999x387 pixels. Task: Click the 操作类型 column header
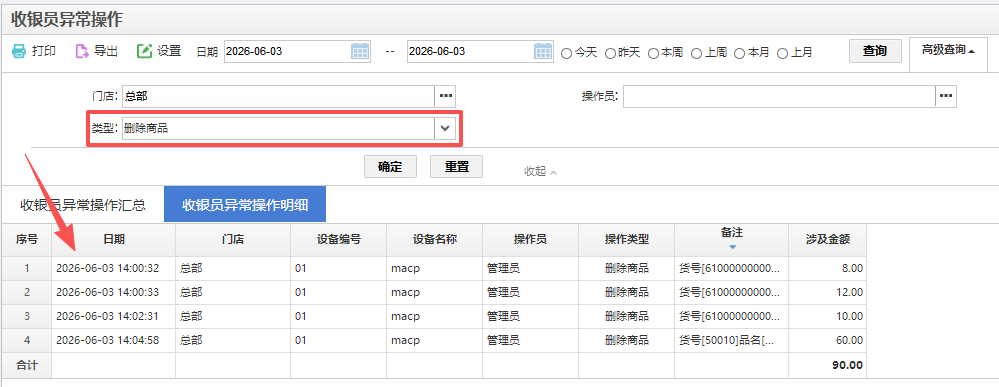pyautogui.click(x=627, y=240)
